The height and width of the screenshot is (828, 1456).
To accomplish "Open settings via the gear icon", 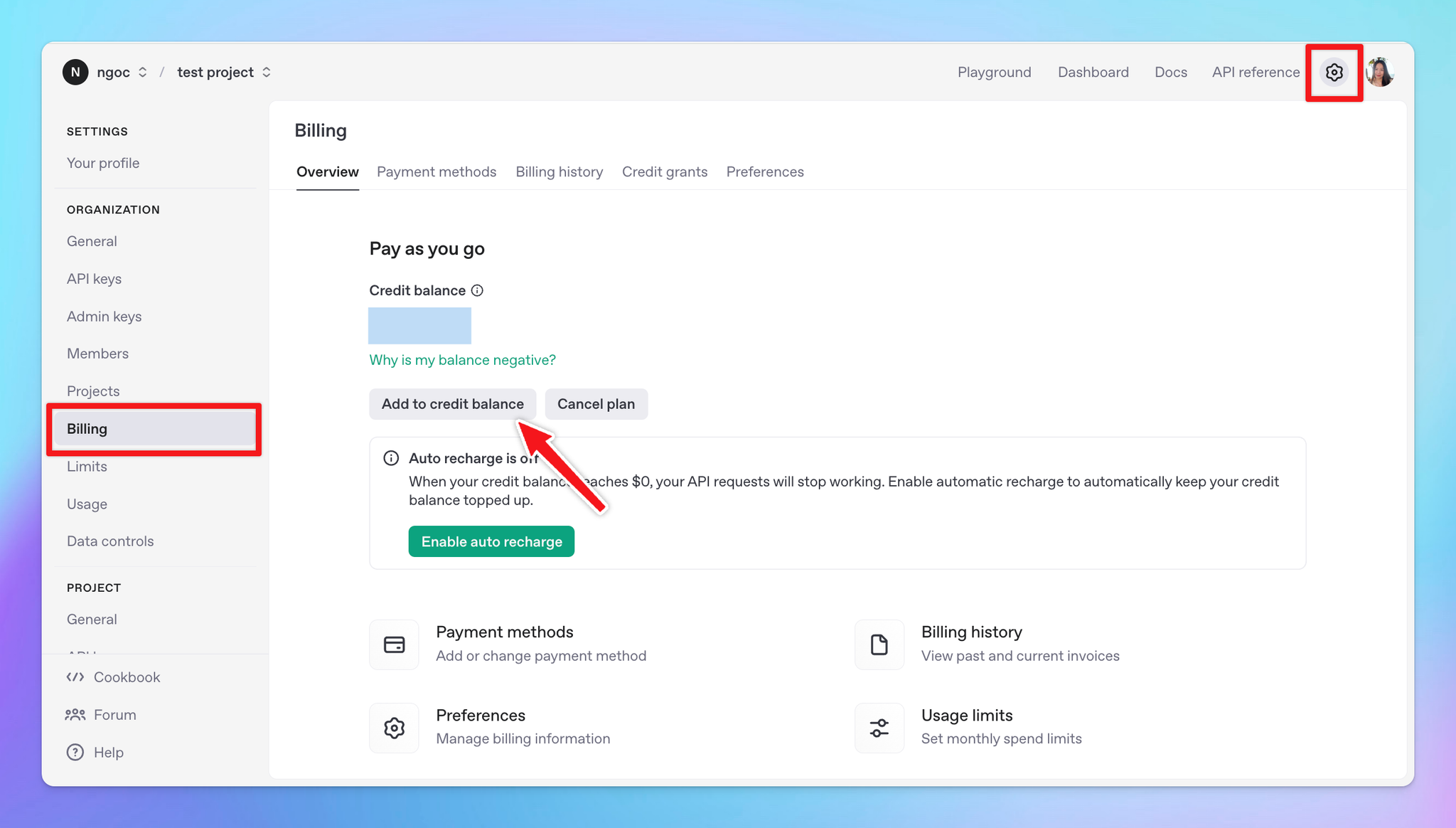I will [x=1334, y=73].
